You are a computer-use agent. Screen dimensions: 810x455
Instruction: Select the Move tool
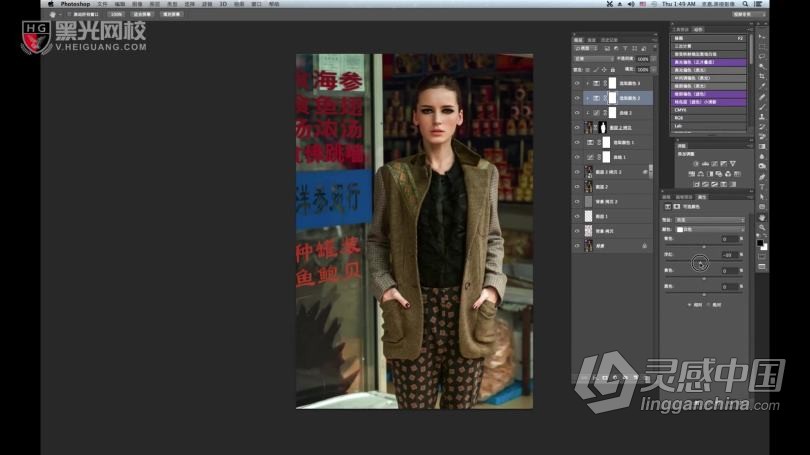click(x=762, y=37)
